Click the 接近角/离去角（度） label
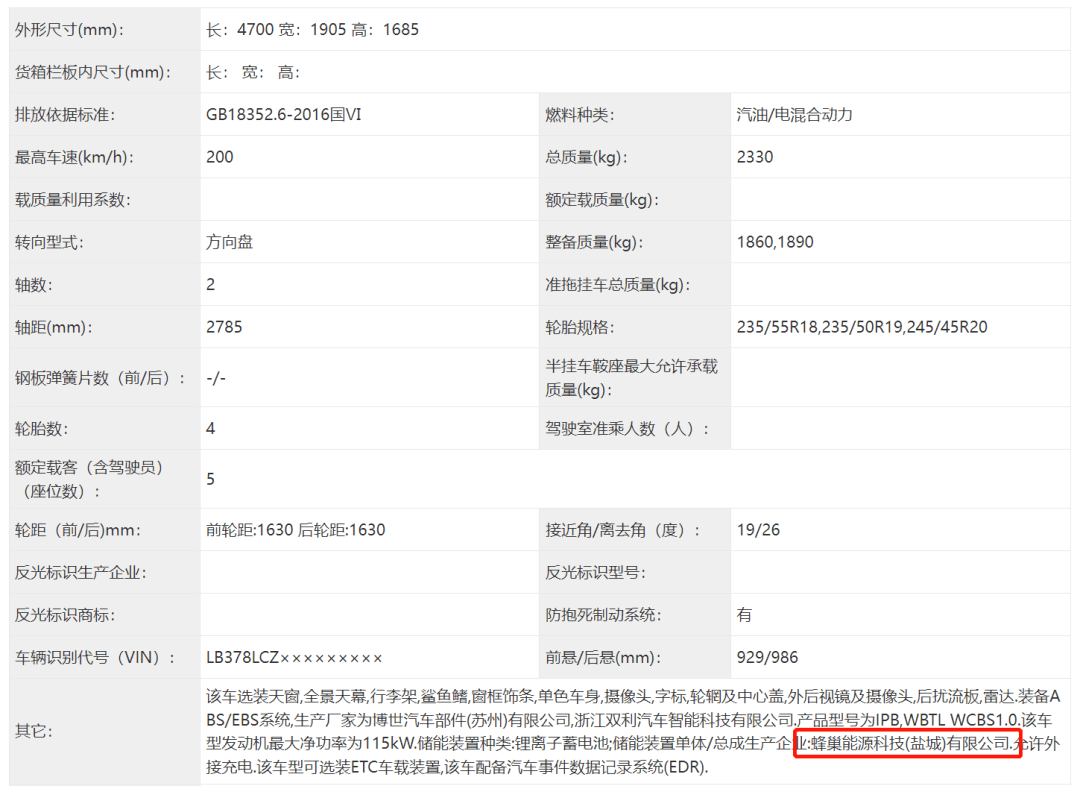 click(x=623, y=530)
